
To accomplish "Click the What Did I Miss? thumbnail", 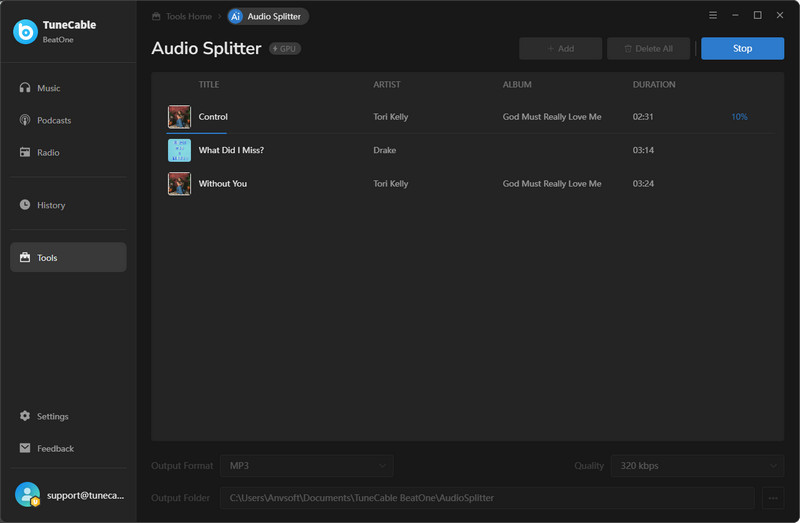I will pyautogui.click(x=180, y=150).
